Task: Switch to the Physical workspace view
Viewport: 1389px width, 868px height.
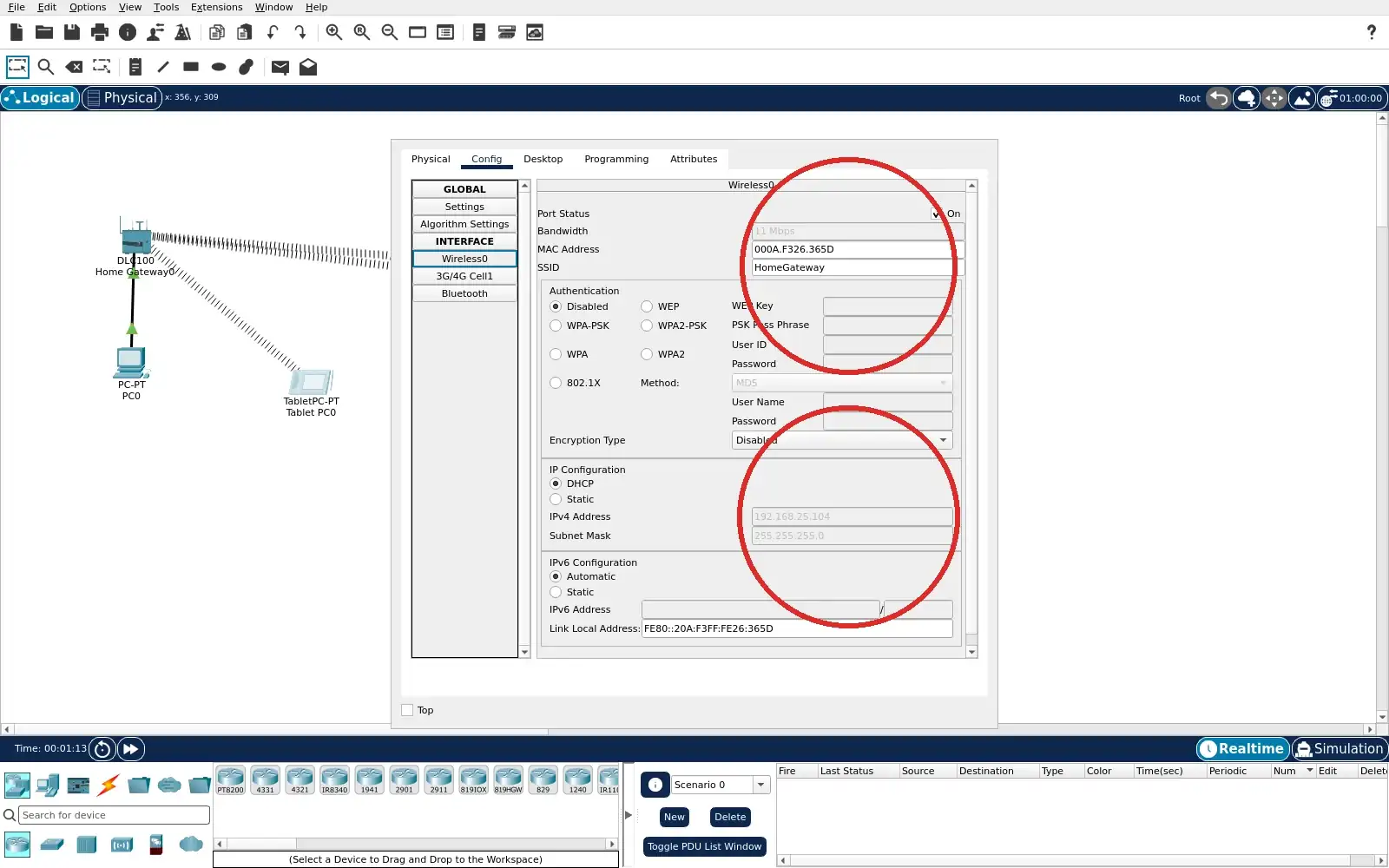Action: 122,98
